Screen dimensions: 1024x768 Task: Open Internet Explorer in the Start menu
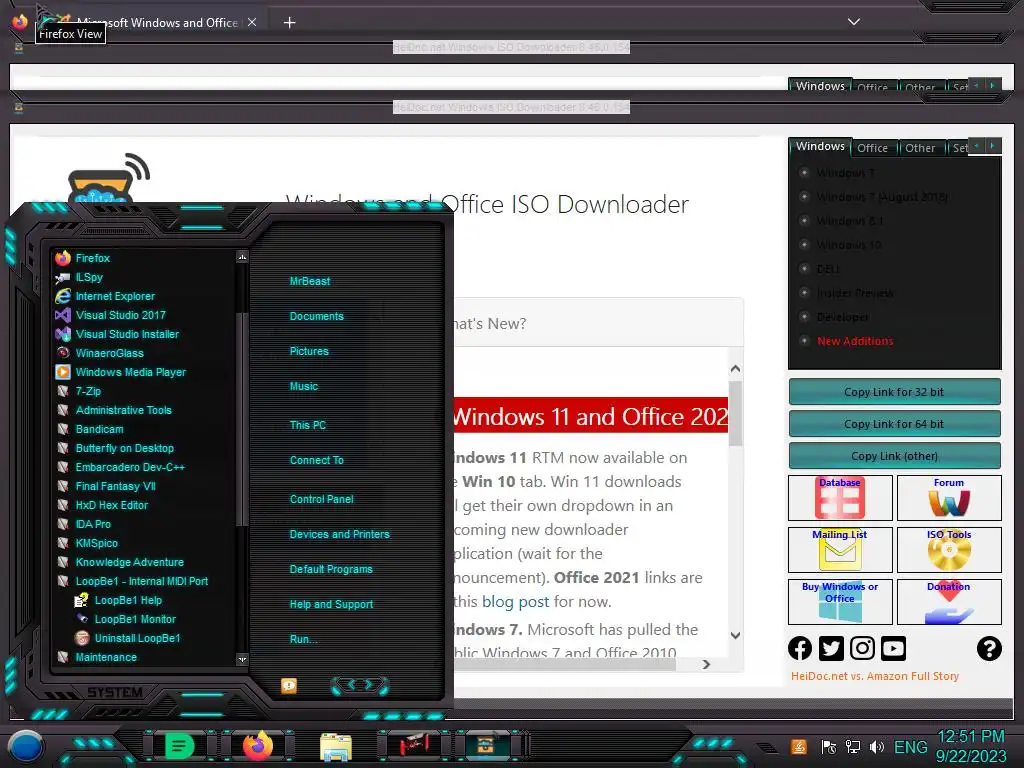tap(105, 296)
